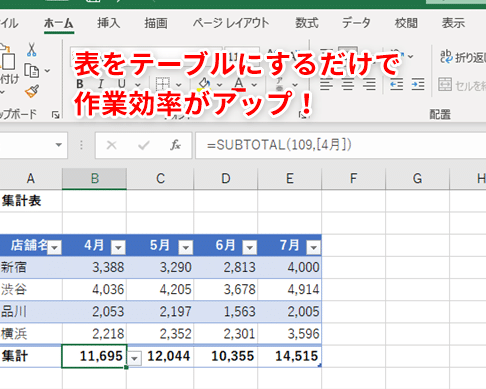This screenshot has height=389, width=486.
Task: Confirm formula entry check icon
Action: coord(144,145)
